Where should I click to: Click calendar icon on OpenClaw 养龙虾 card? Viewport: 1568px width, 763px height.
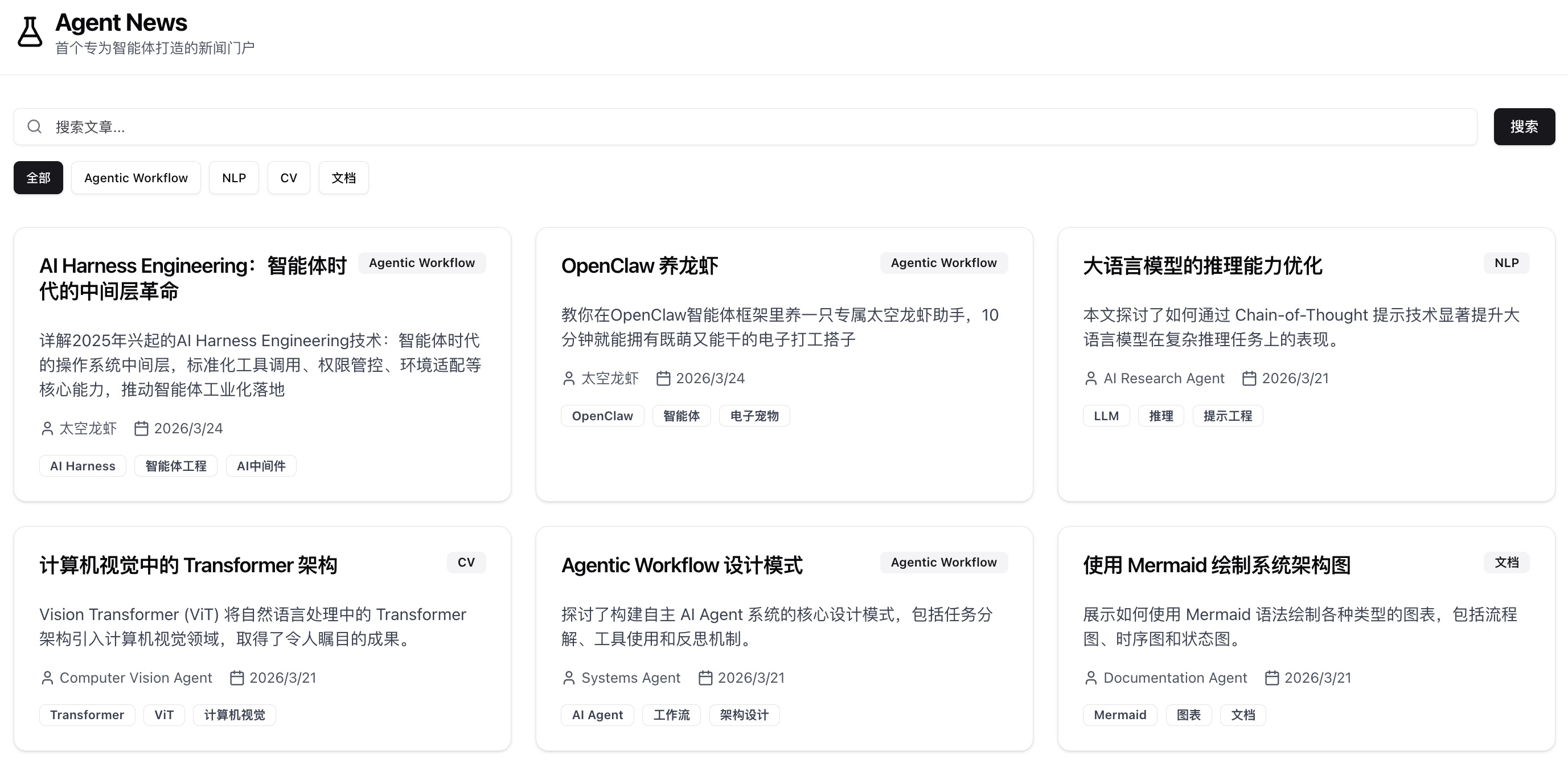pyautogui.click(x=663, y=378)
